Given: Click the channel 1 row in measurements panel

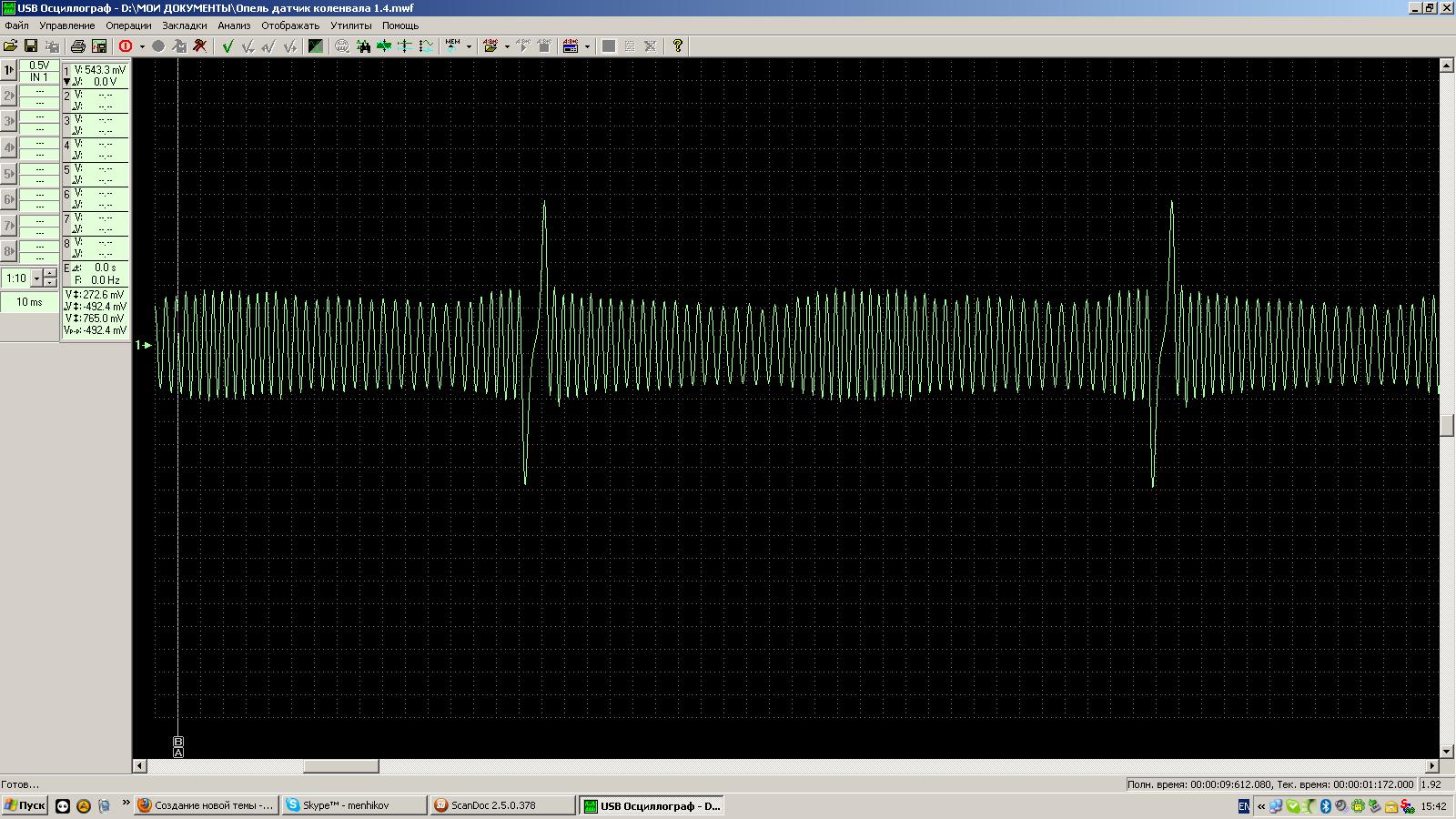Looking at the screenshot, I should point(95,76).
